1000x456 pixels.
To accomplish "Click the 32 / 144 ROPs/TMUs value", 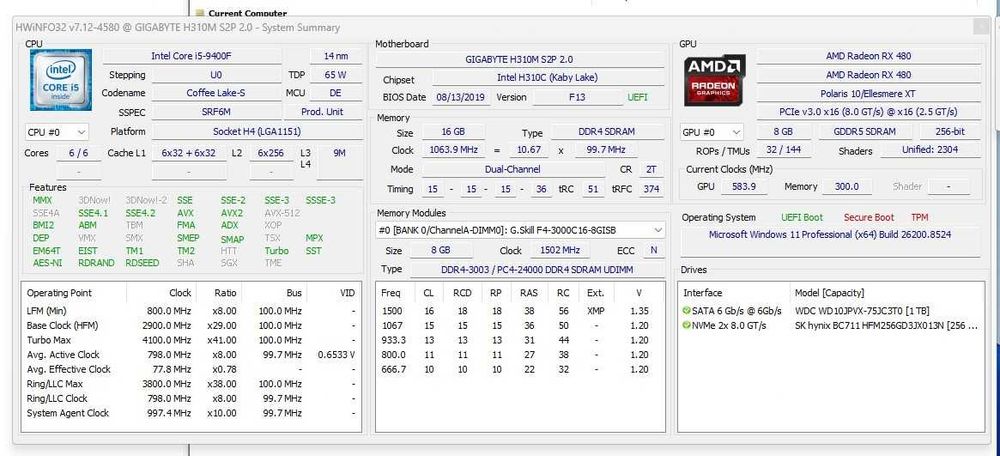I will click(x=784, y=151).
